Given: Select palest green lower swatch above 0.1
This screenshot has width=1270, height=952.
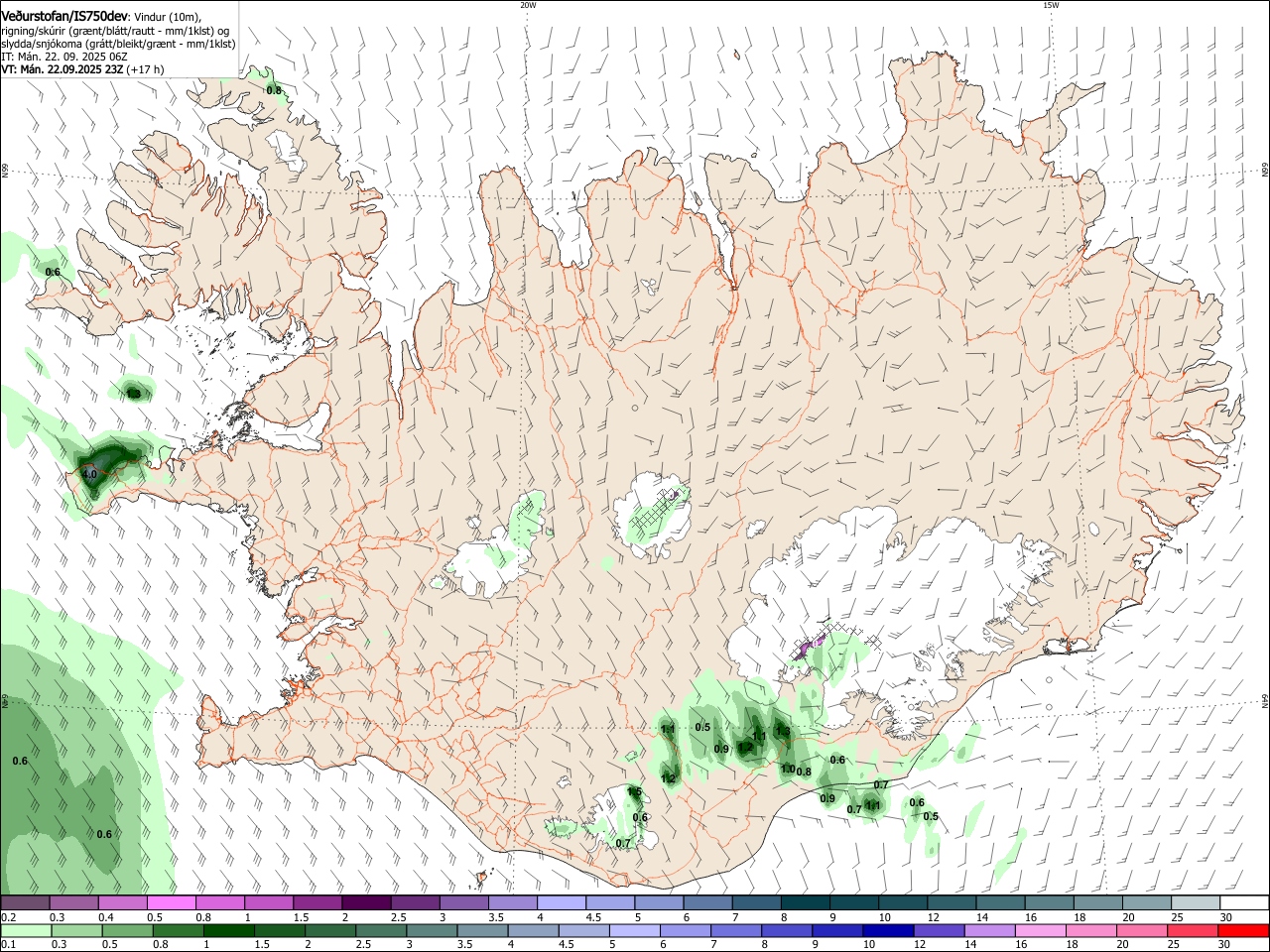Looking at the screenshot, I should (26, 930).
